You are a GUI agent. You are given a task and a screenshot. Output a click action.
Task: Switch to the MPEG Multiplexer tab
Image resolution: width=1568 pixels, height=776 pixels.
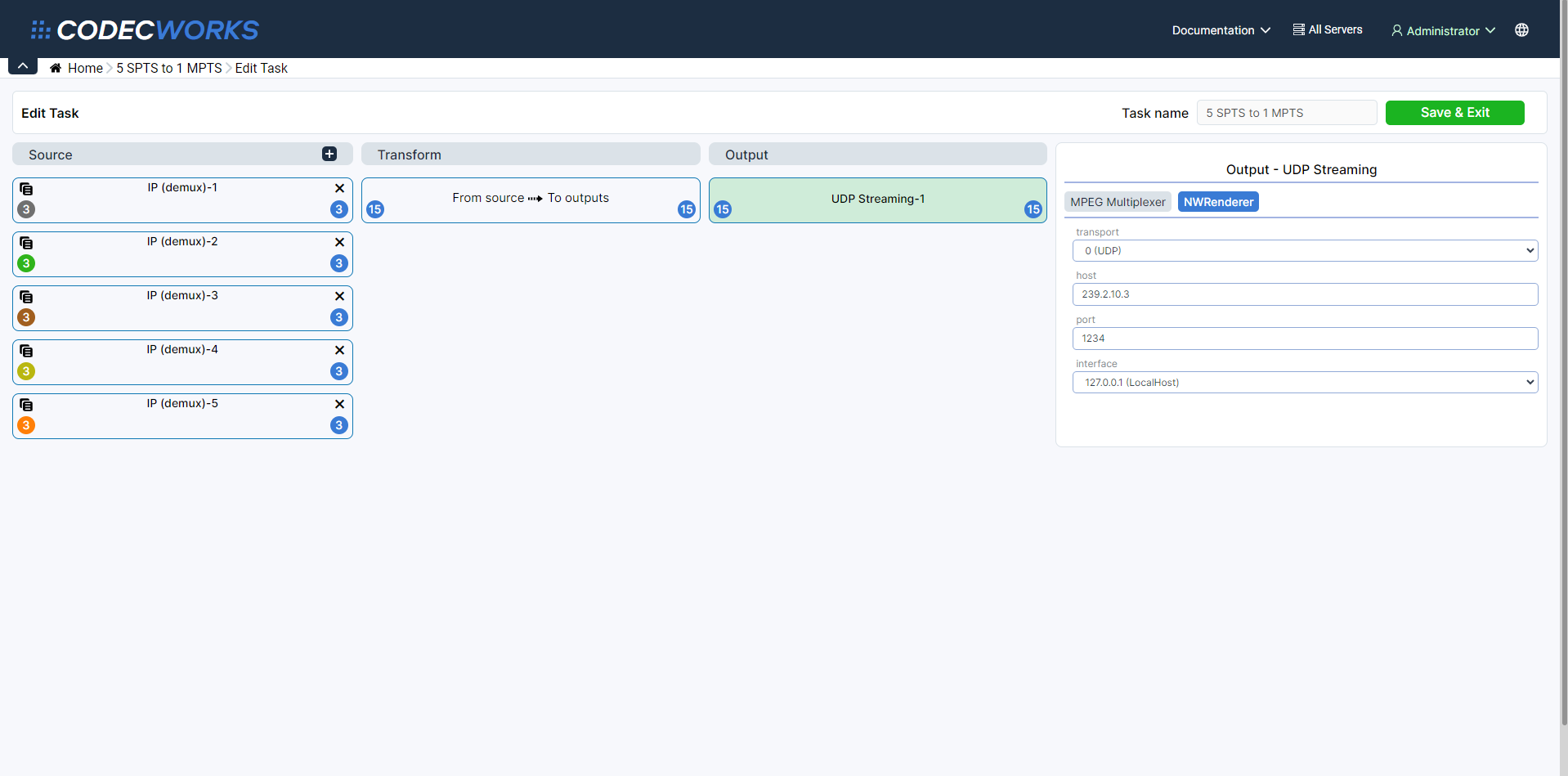tap(1118, 201)
